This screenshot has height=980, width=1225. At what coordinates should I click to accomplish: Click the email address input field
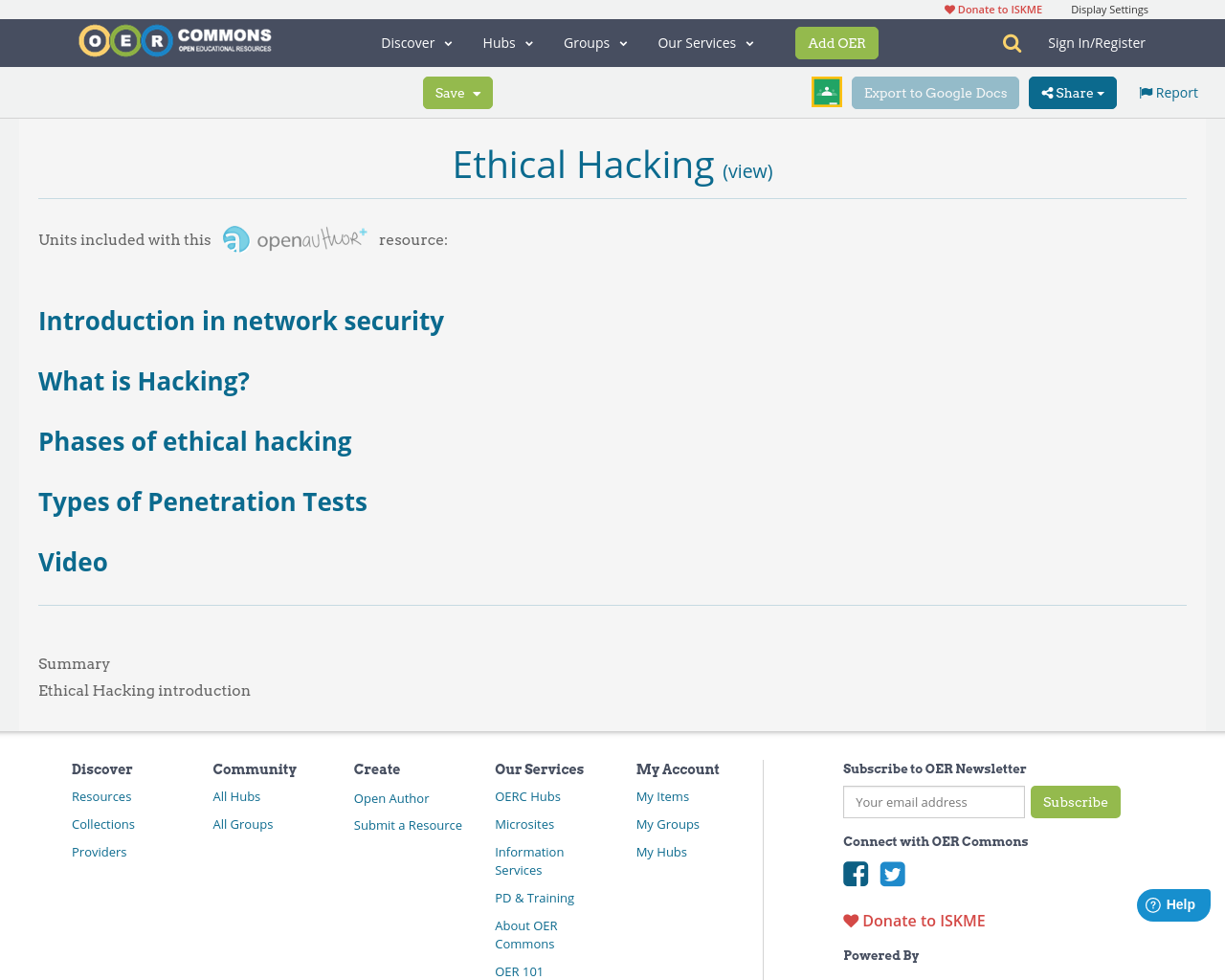(x=933, y=802)
